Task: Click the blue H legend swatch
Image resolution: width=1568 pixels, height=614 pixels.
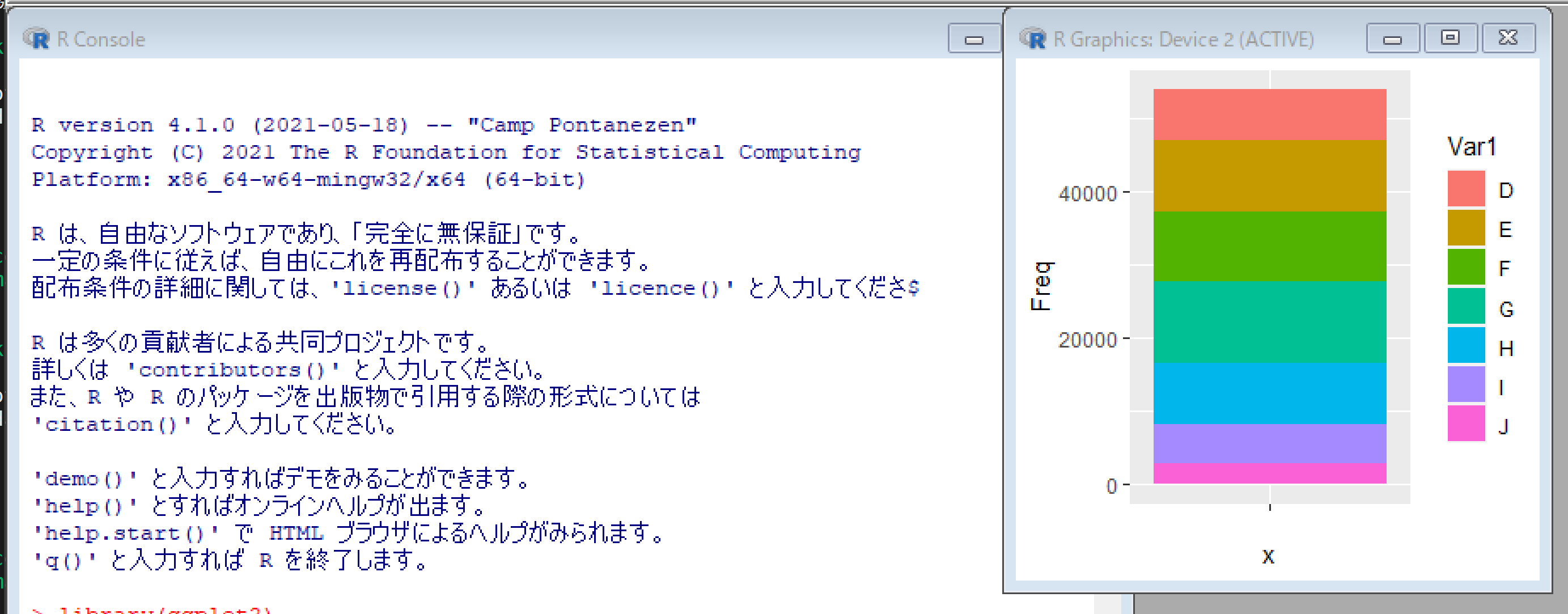Action: pos(1467,346)
